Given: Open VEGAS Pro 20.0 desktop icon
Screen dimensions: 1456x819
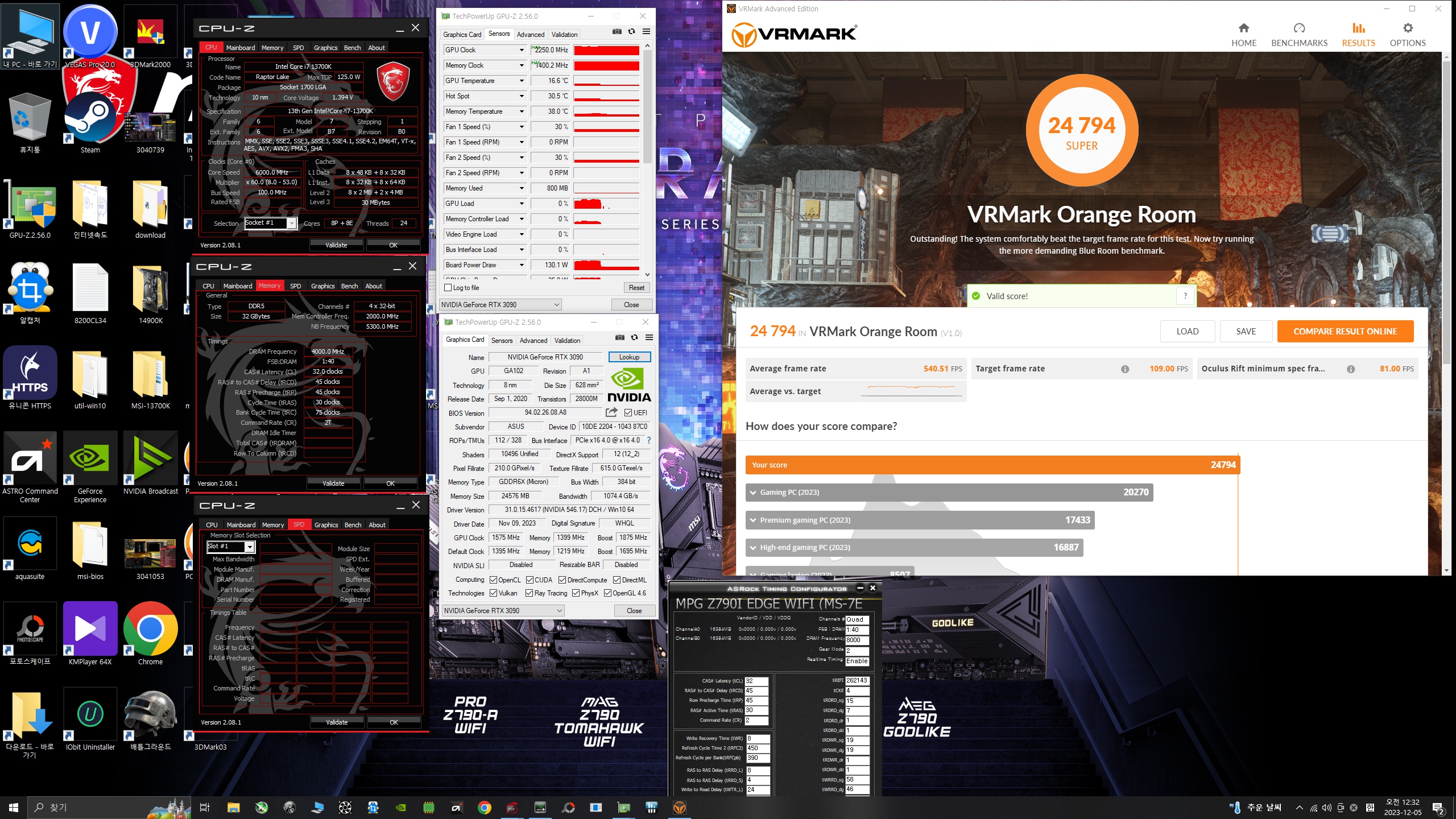Looking at the screenshot, I should [x=90, y=37].
